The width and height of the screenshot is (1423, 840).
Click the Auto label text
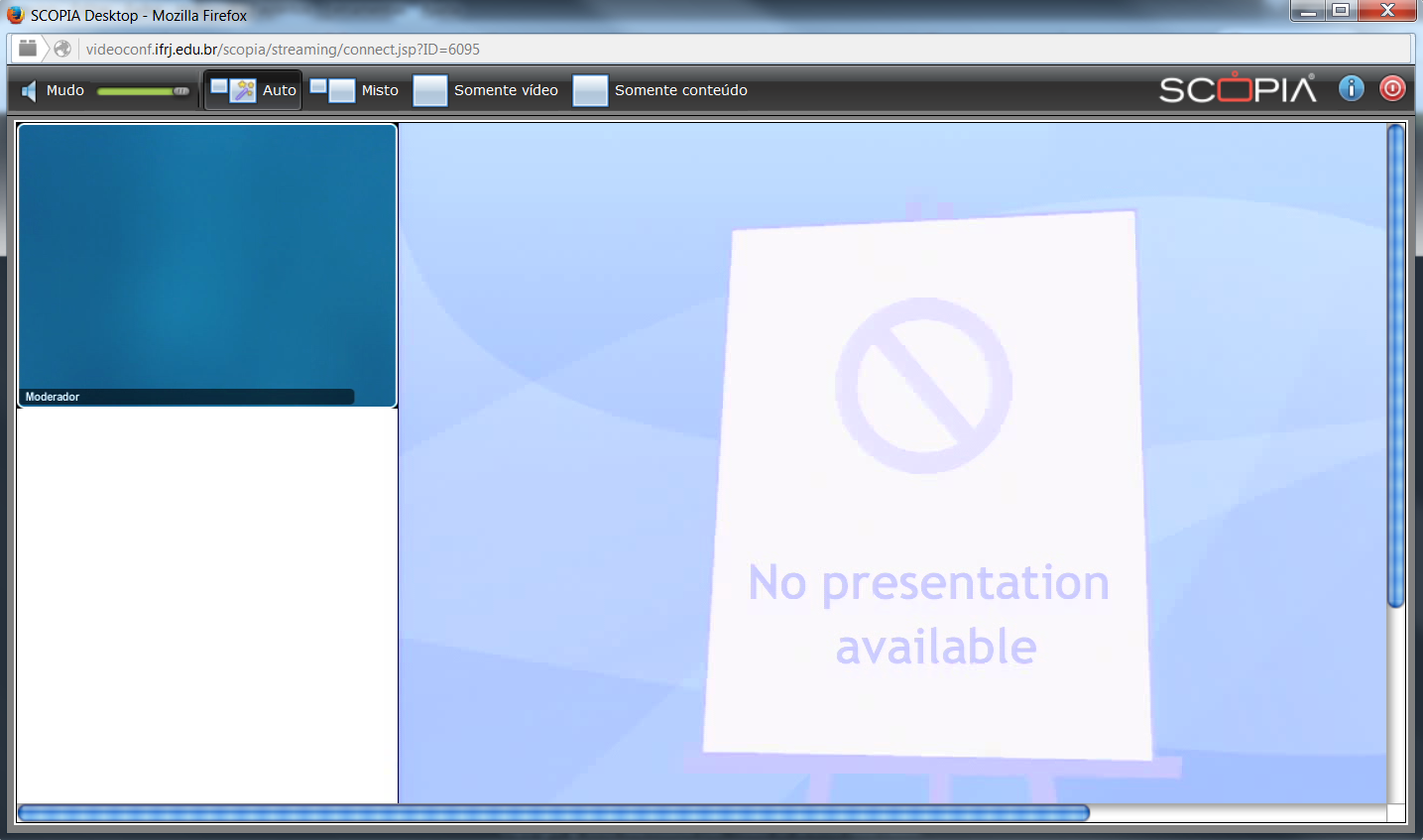[280, 90]
